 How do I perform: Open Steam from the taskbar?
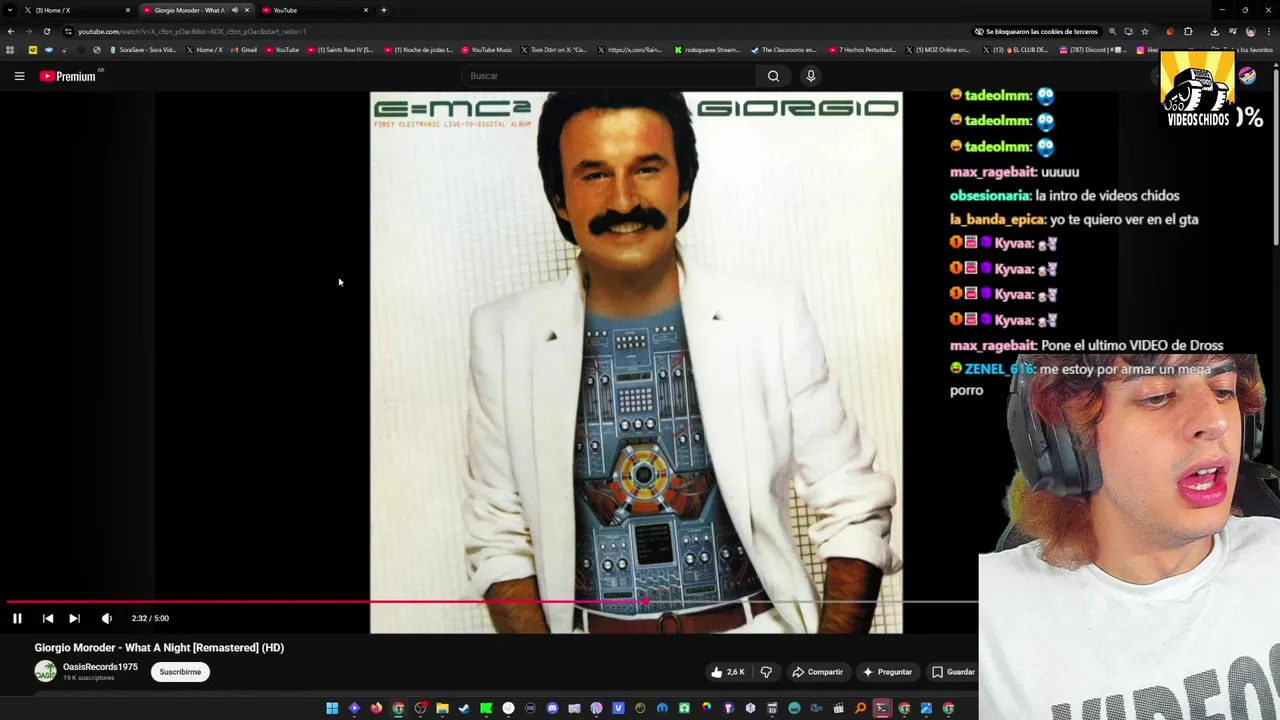click(x=464, y=708)
